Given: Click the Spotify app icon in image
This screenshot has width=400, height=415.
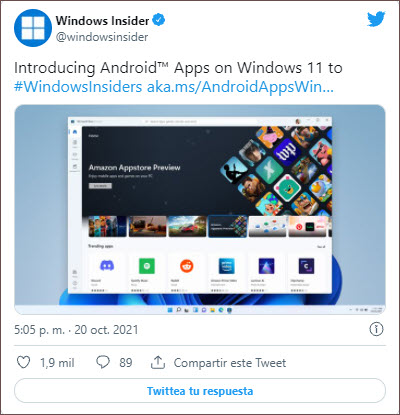Looking at the screenshot, I should [147, 266].
